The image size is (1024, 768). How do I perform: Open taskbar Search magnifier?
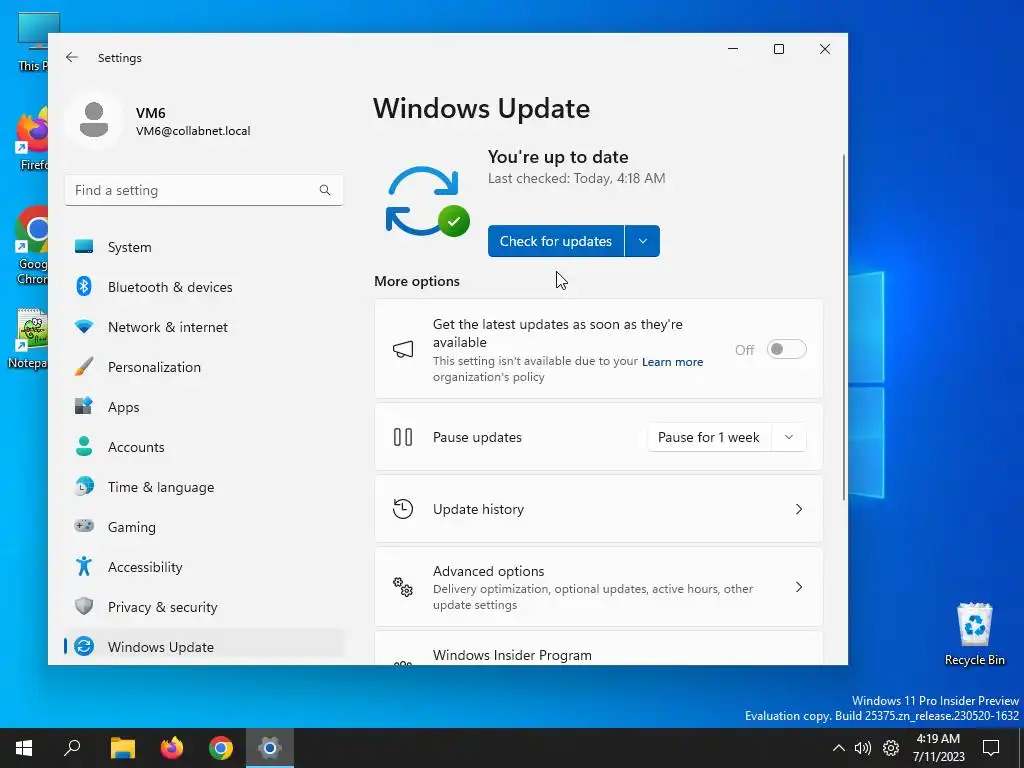[x=72, y=747]
